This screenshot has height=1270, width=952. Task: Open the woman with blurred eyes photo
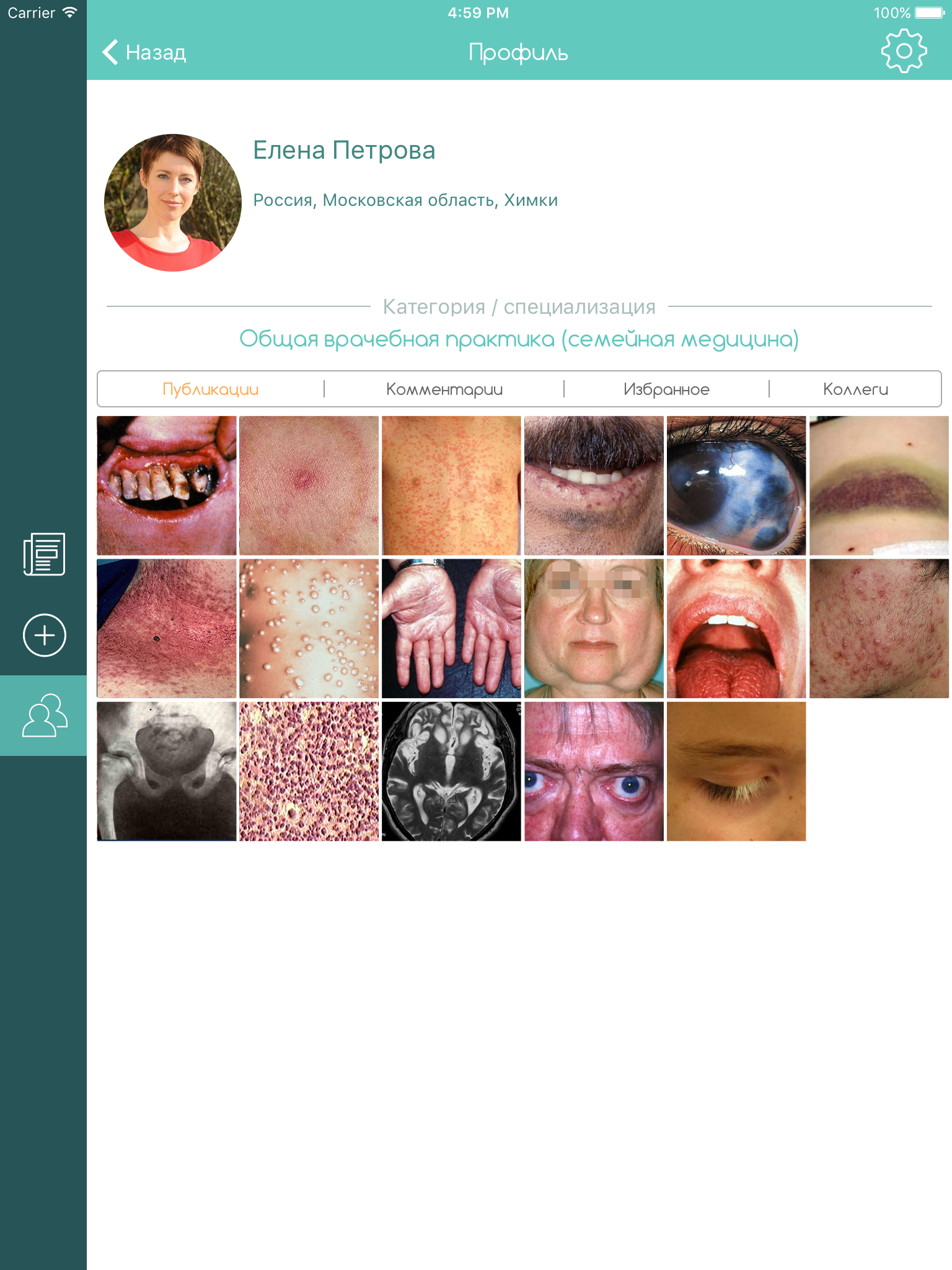point(594,628)
